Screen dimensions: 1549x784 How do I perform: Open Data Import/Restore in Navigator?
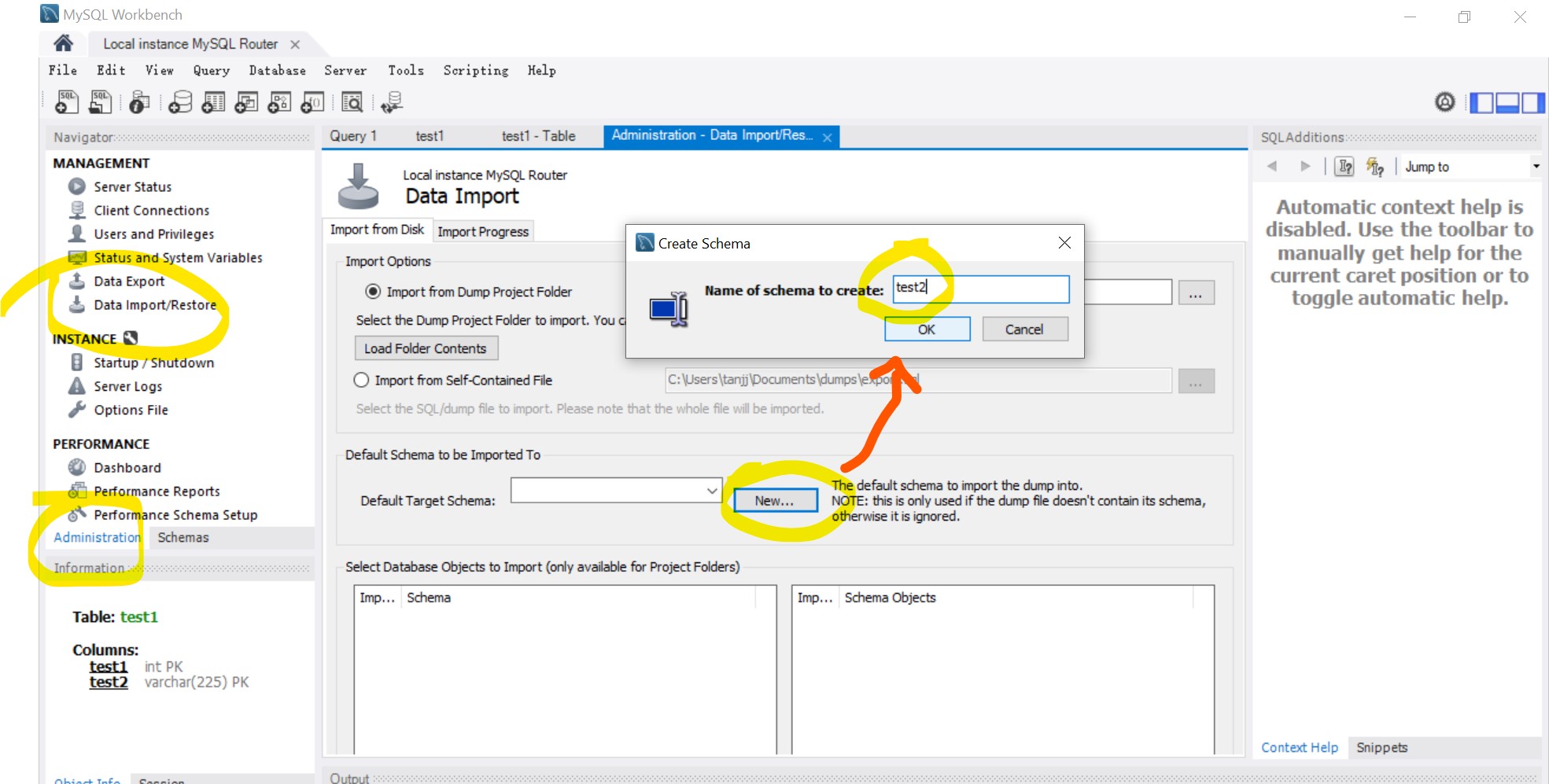tap(154, 304)
